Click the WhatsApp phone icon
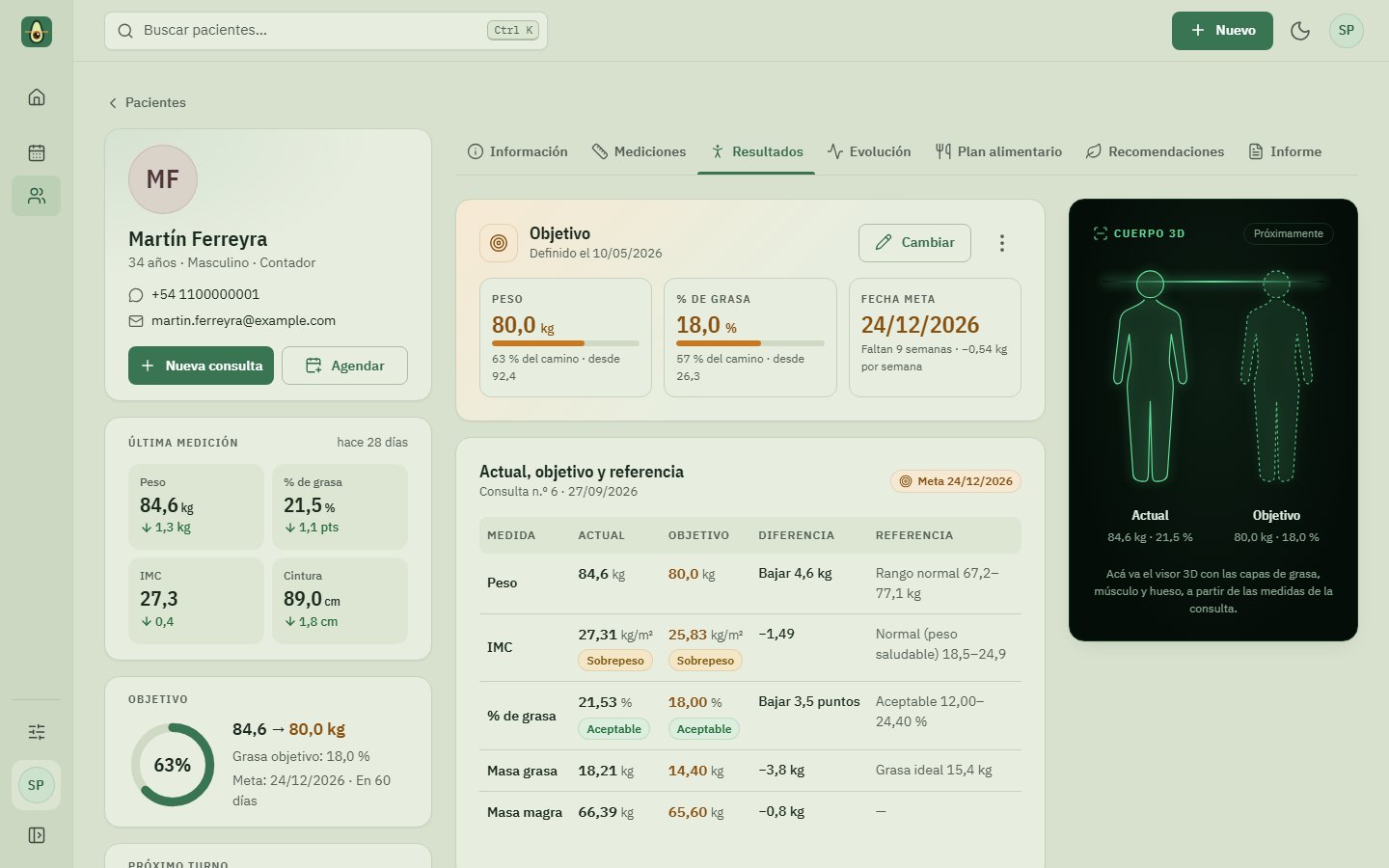This screenshot has width=1389, height=868. coord(136,295)
